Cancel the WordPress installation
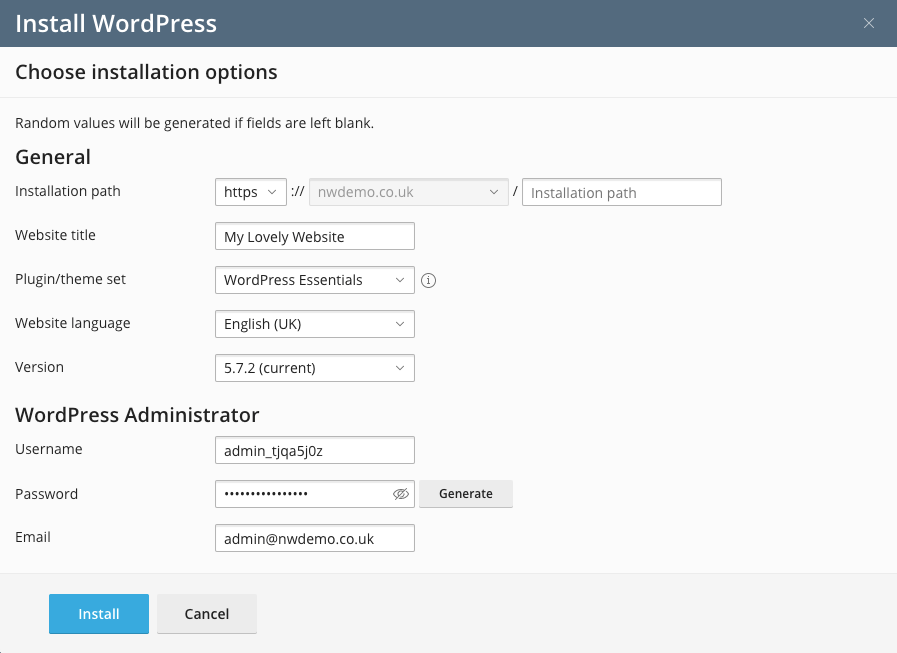The width and height of the screenshot is (897, 653). [207, 614]
